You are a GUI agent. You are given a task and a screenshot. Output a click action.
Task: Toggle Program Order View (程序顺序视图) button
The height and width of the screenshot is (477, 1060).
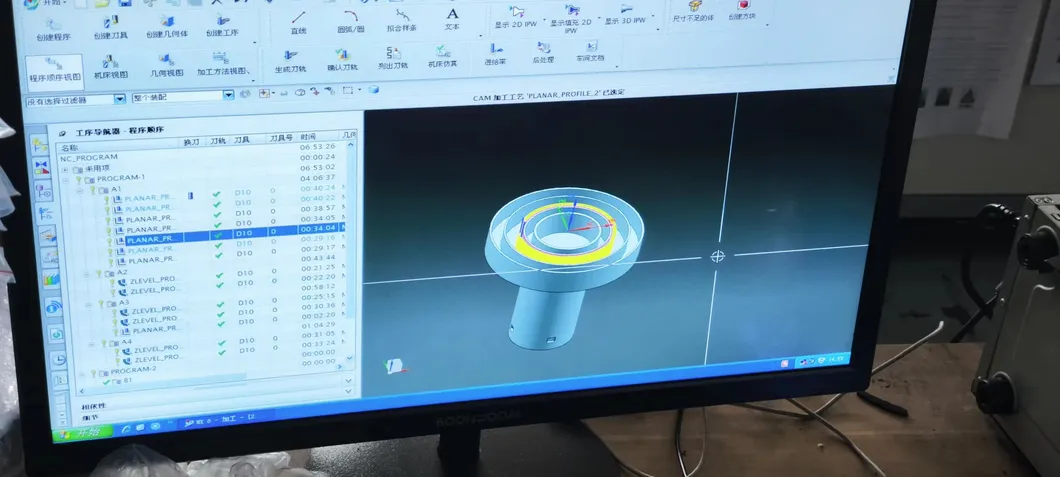(x=53, y=69)
